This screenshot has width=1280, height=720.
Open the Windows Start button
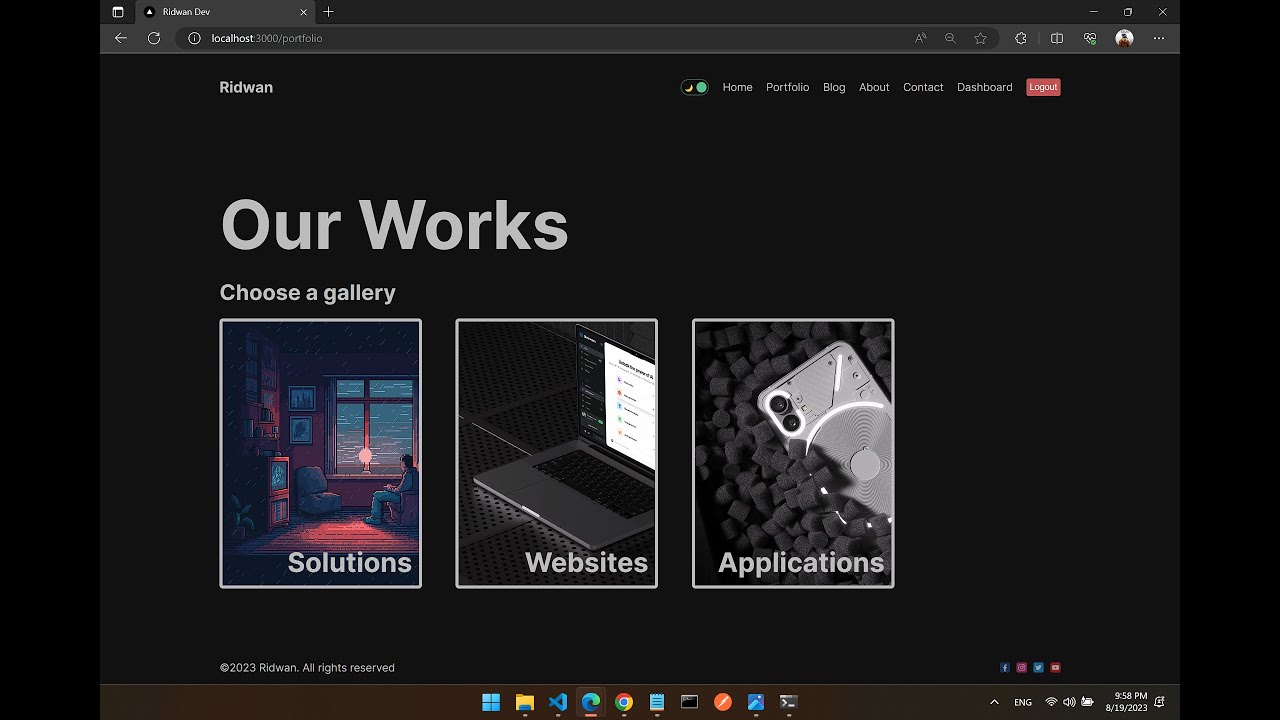click(491, 702)
